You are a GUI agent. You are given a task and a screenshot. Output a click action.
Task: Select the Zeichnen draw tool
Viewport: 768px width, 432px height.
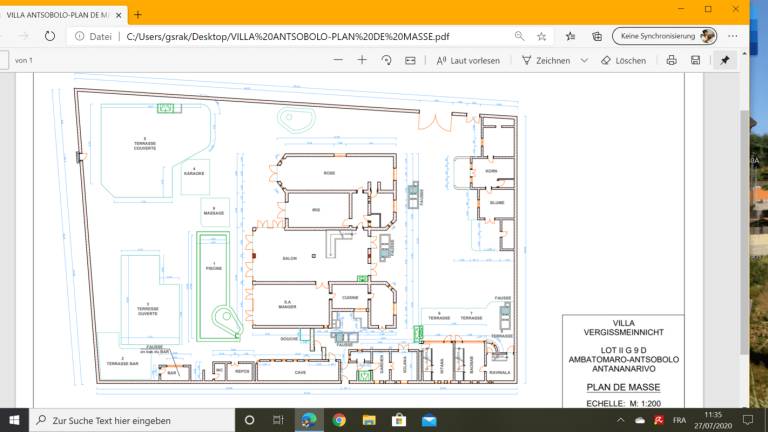pos(547,60)
